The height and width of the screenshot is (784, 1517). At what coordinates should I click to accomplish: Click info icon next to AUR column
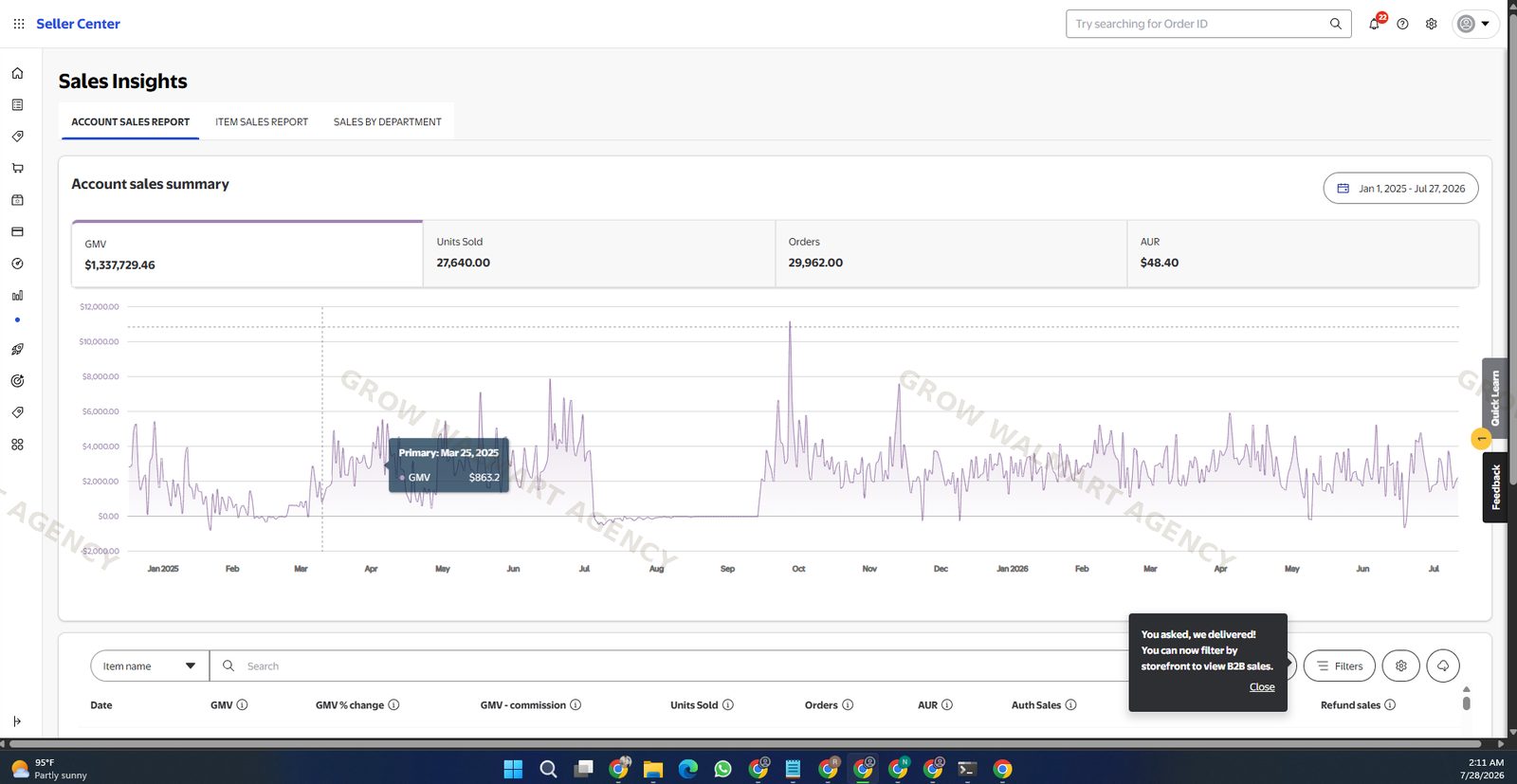click(x=947, y=705)
